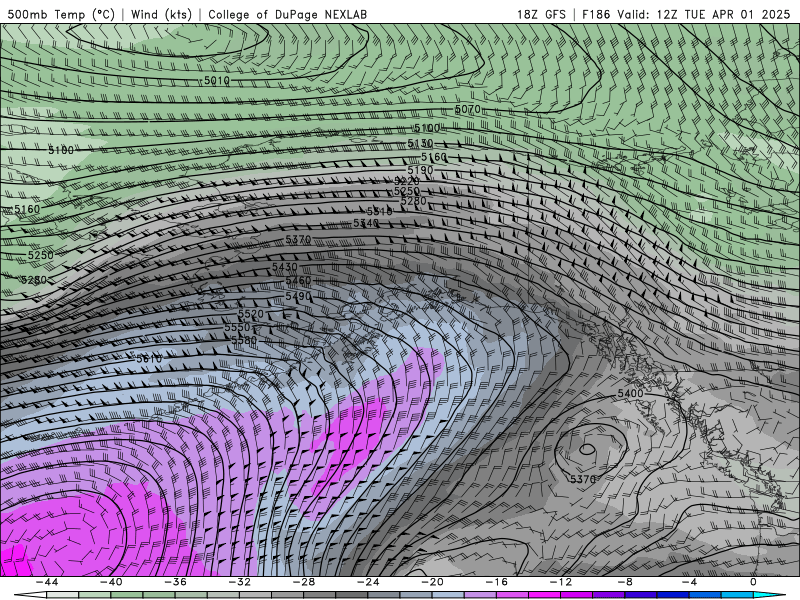Screen dimensions: 800x600
Task: Select the -12 color scale value
Action: tap(561, 582)
